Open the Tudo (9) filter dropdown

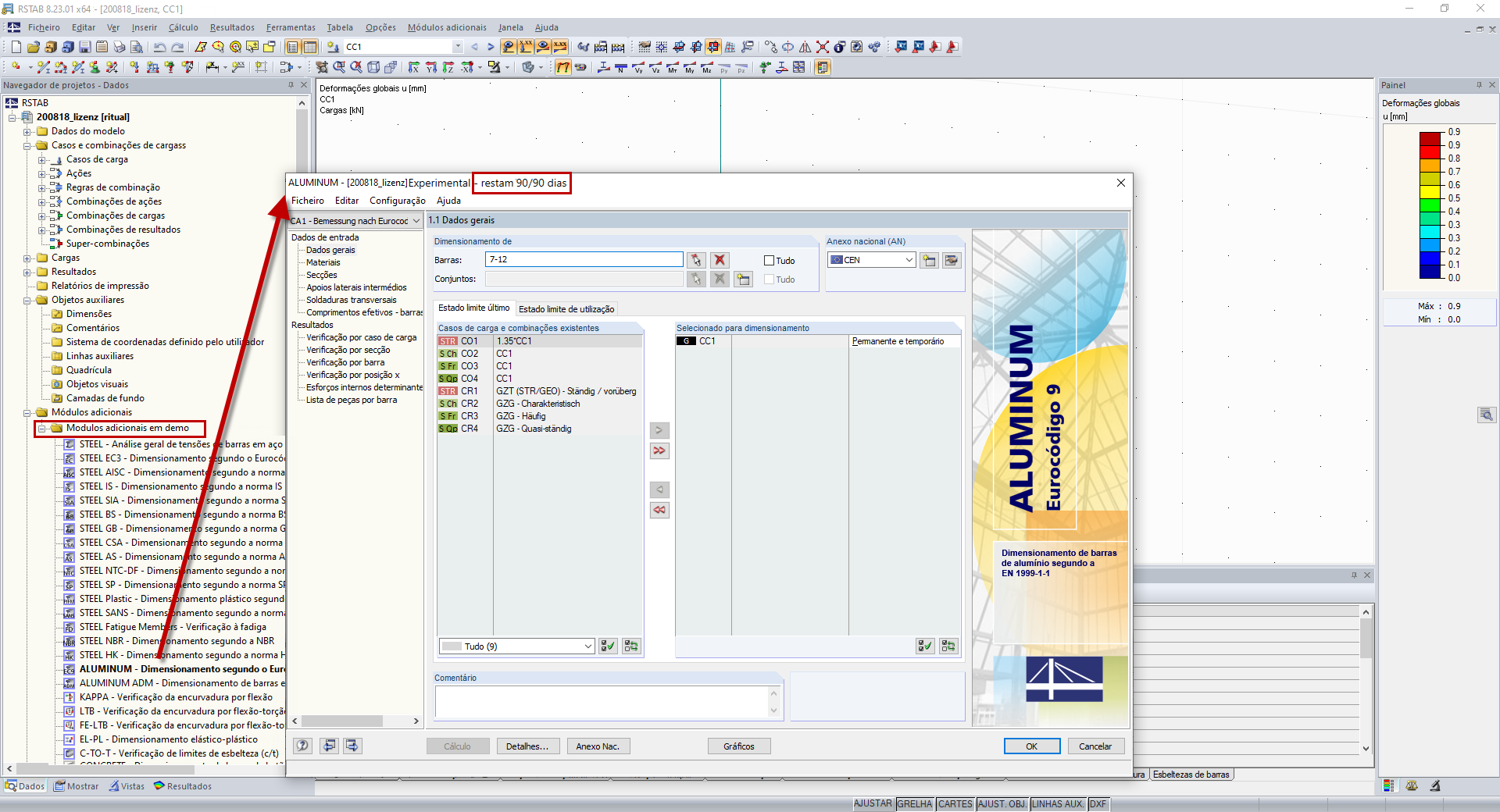(x=588, y=646)
